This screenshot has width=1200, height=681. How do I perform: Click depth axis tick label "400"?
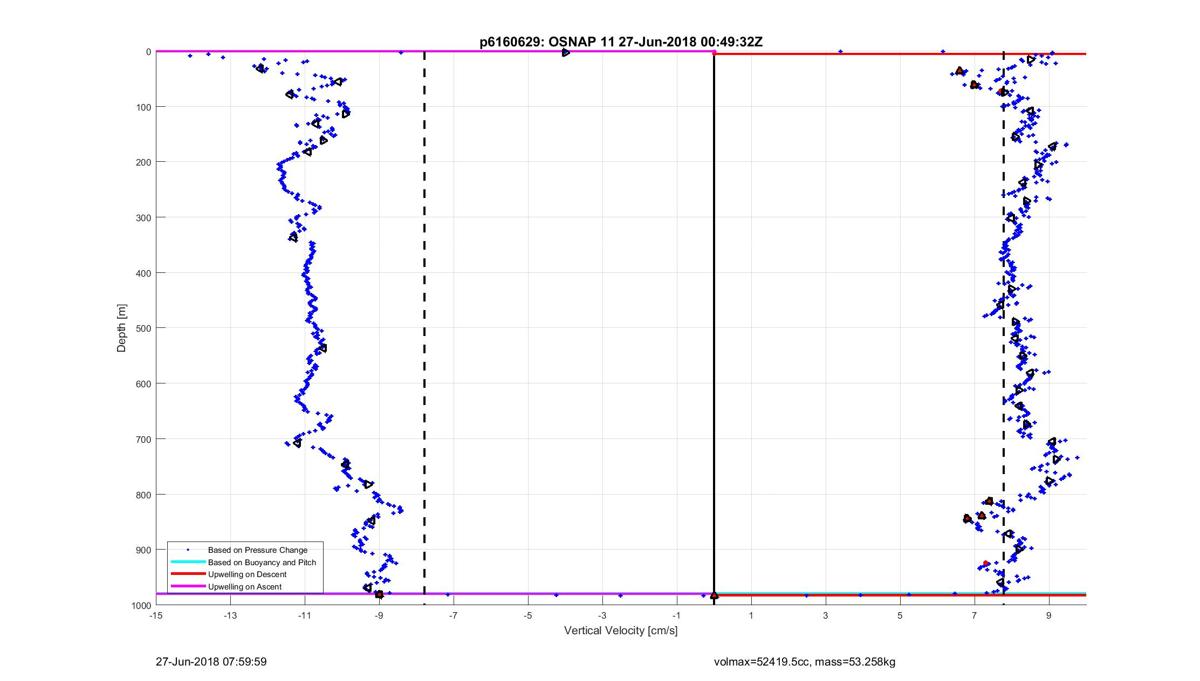(143, 273)
